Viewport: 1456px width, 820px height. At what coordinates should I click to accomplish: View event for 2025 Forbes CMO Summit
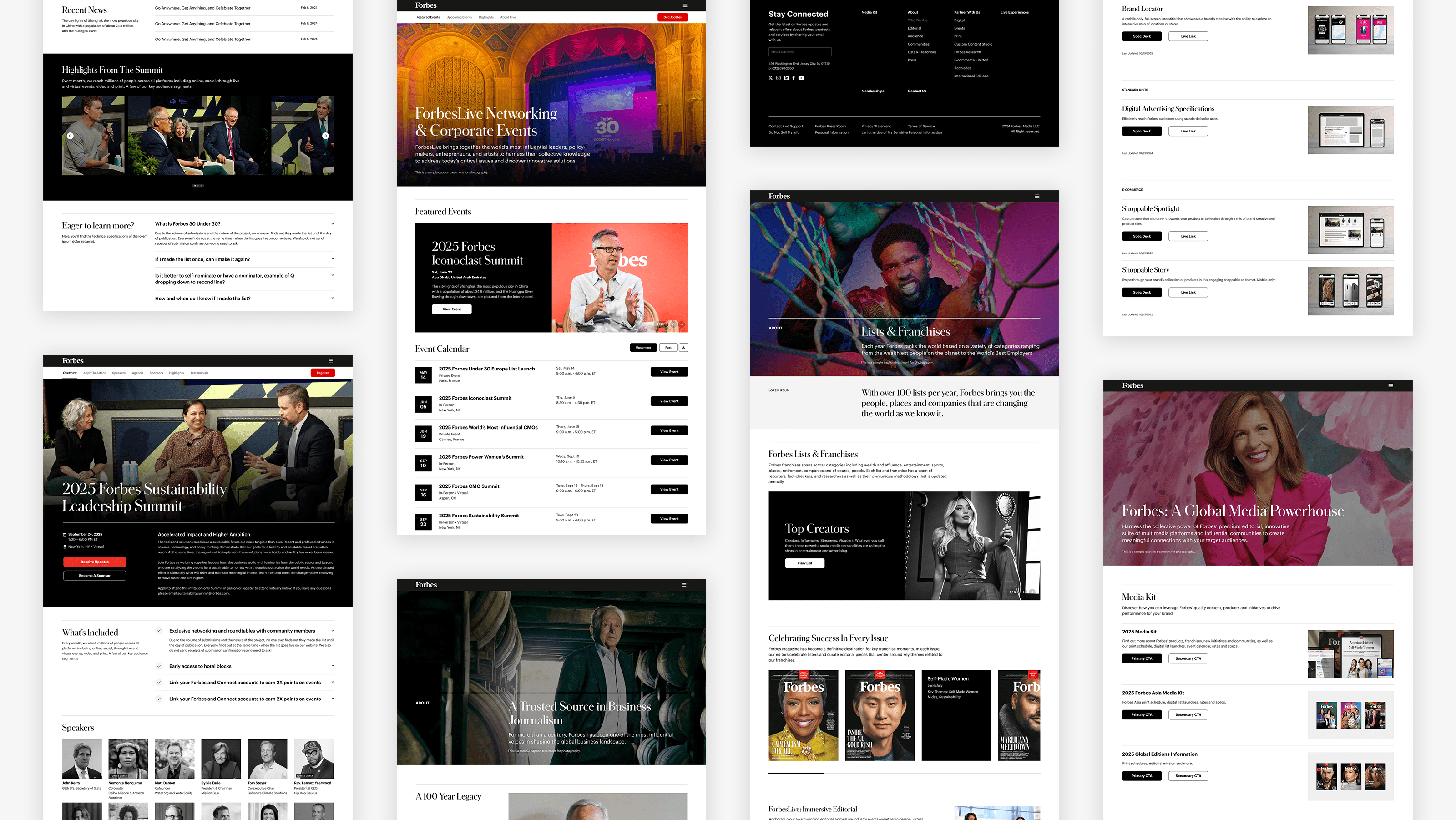point(669,489)
